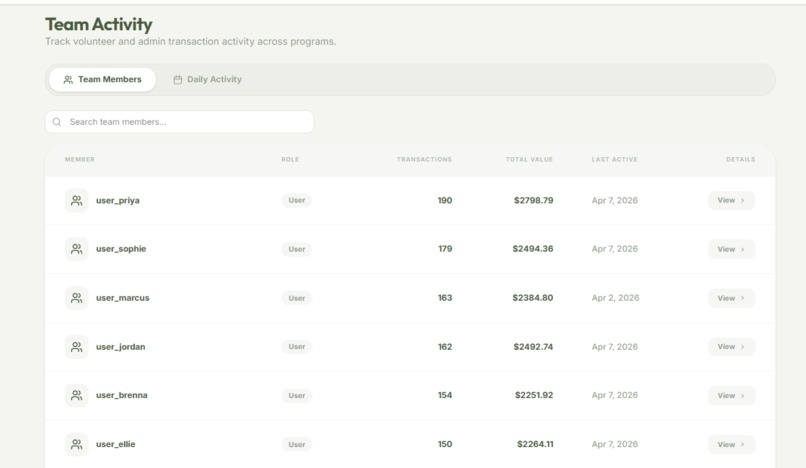Click the User role badge for user_jordan
This screenshot has height=468, width=806.
tap(297, 347)
